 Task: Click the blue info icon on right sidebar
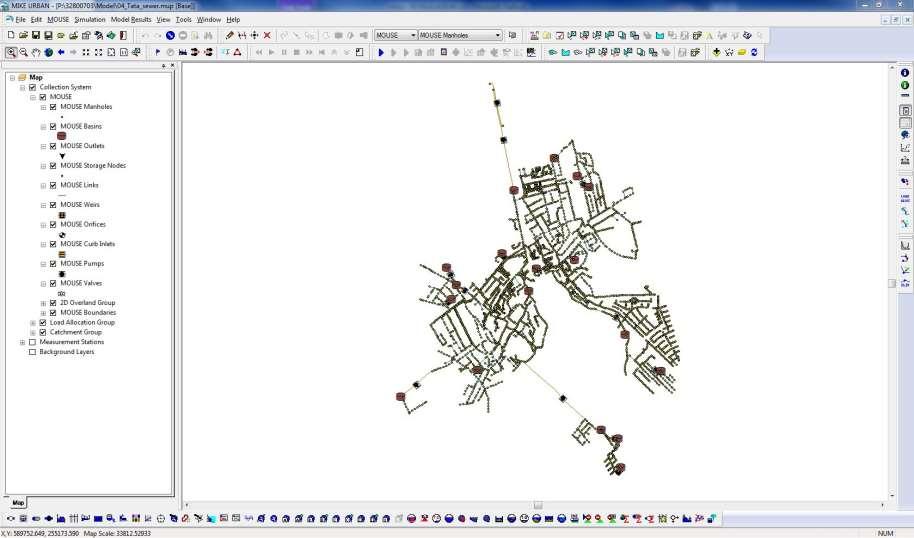coord(905,73)
